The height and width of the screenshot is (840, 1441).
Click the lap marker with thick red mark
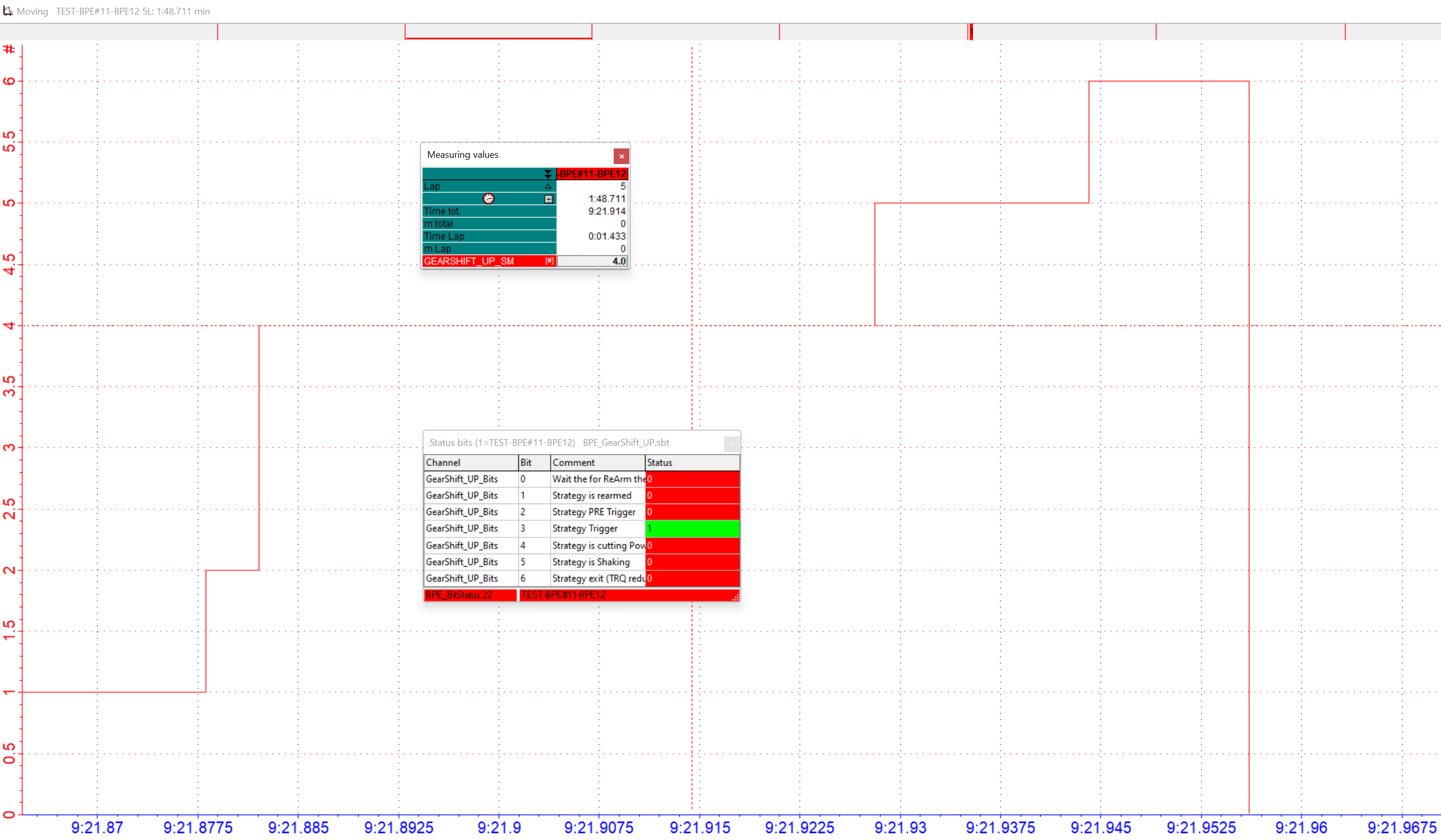(971, 31)
